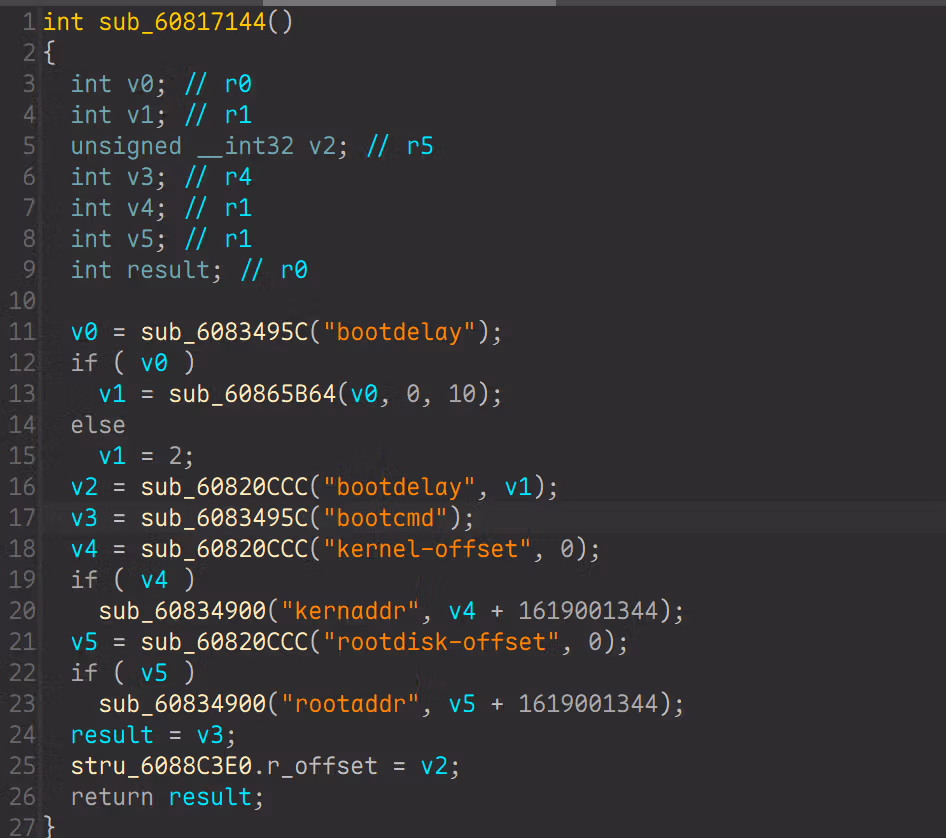The image size is (946, 838).
Task: Click sub_60820CCC on the kernel-offset line
Action: (224, 550)
